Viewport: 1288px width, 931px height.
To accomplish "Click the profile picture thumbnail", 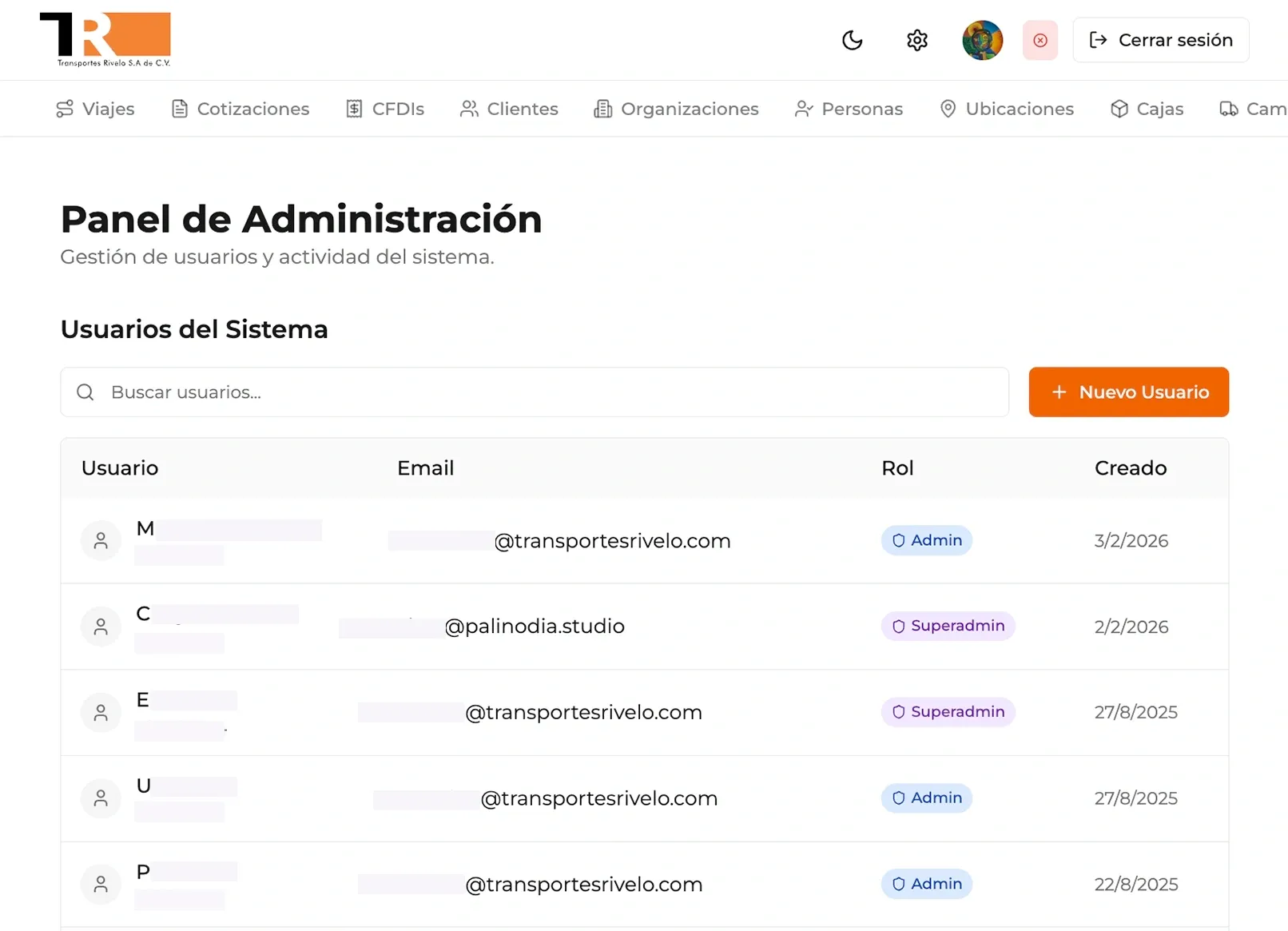I will [x=982, y=40].
